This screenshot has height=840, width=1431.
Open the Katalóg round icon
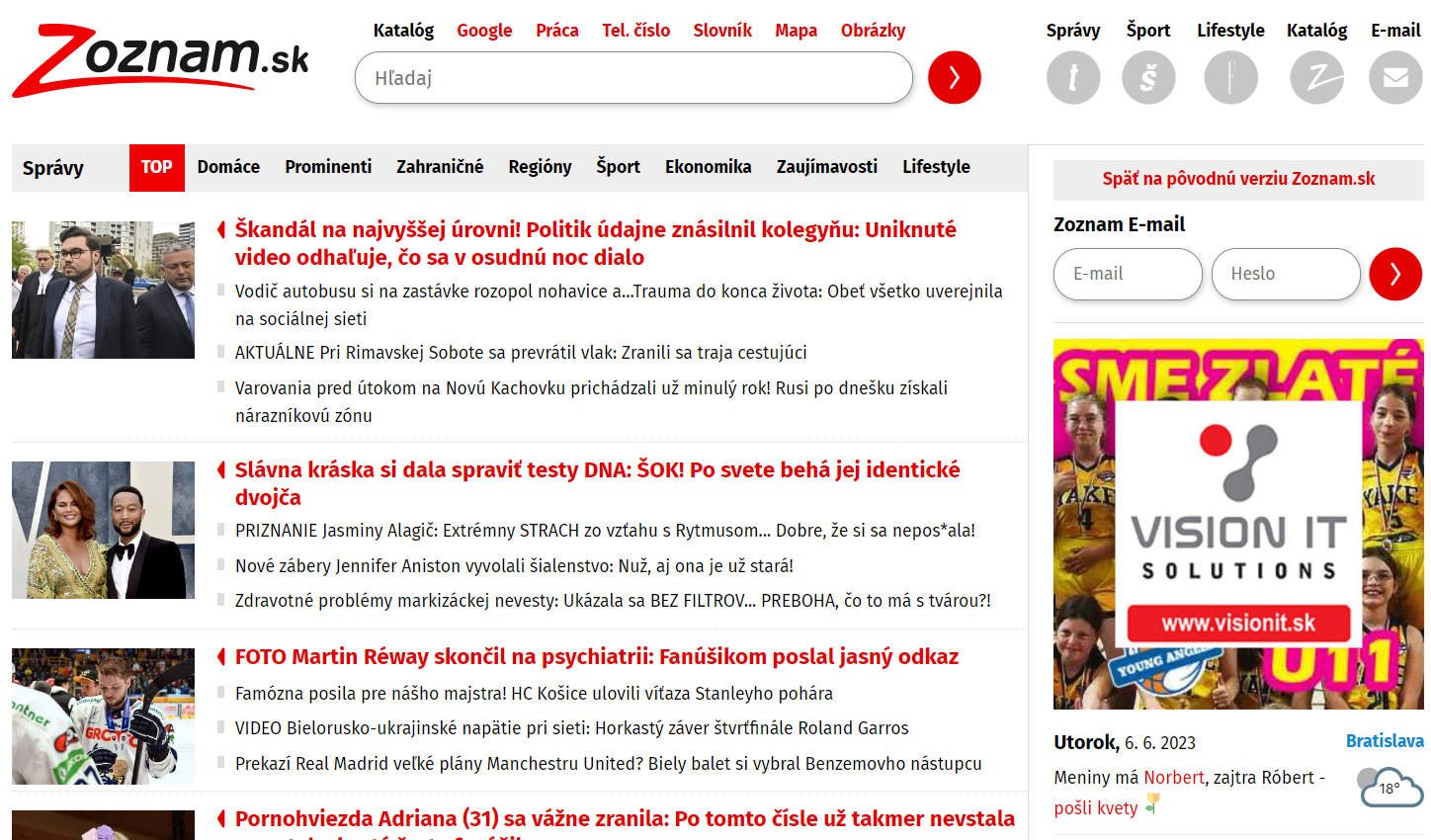click(1316, 77)
